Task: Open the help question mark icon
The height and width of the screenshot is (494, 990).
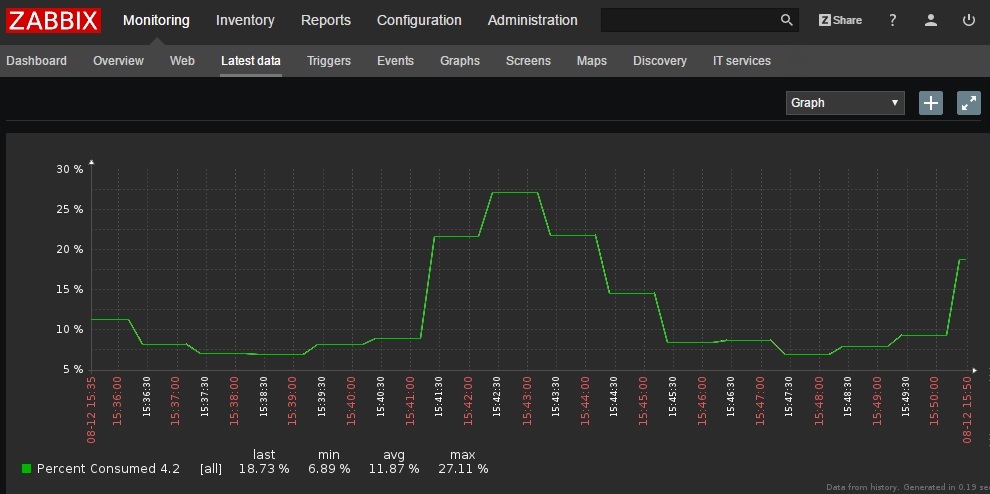Action: [x=892, y=20]
